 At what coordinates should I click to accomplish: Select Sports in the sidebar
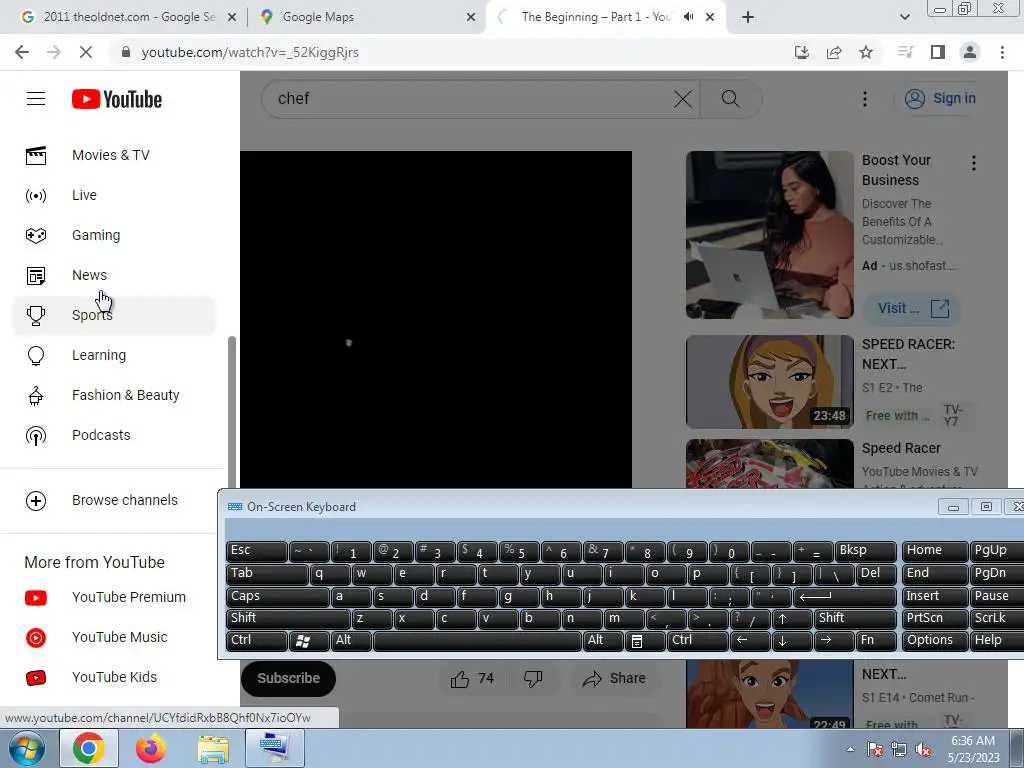pos(114,315)
